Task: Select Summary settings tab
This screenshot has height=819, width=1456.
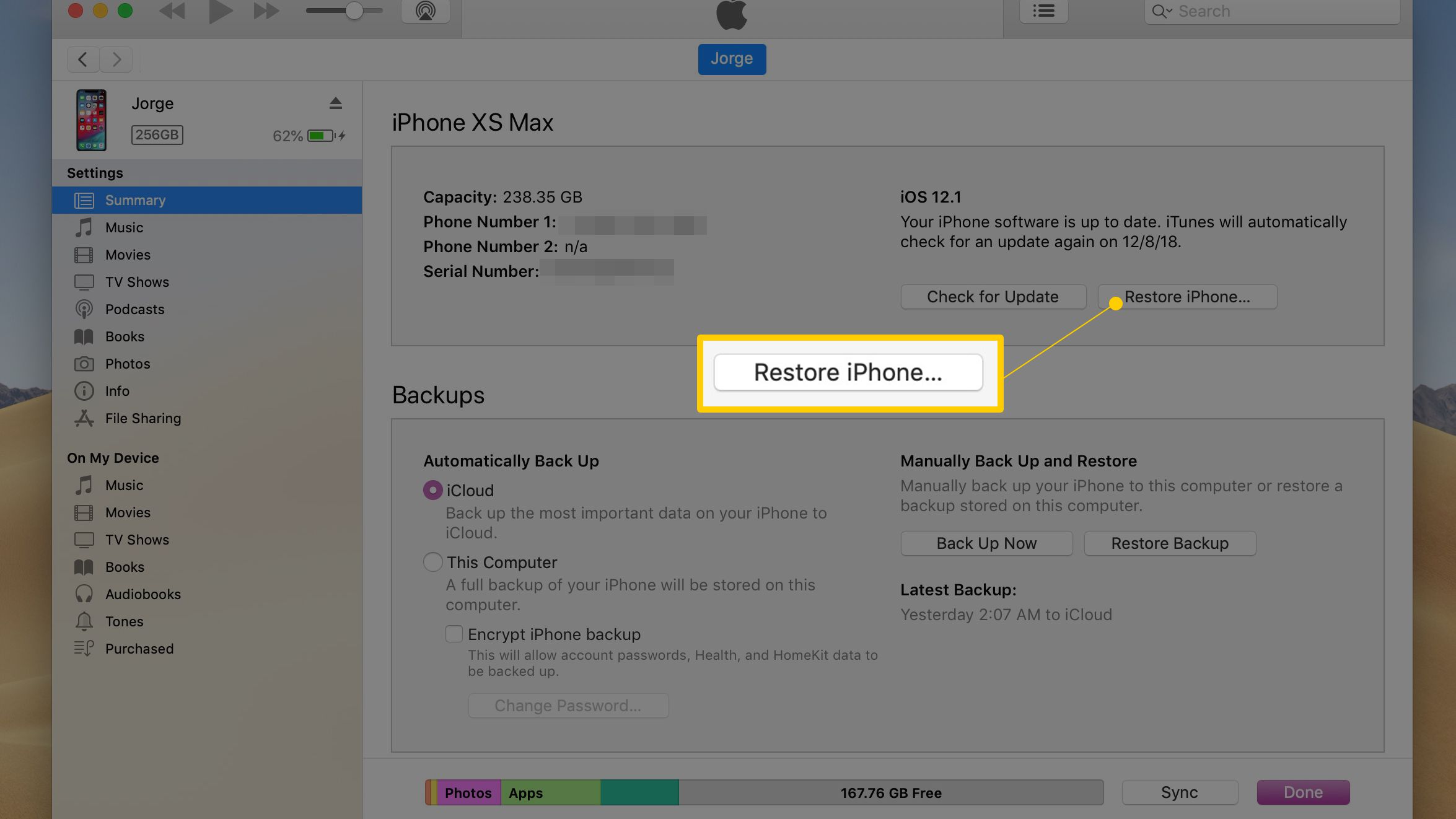Action: 214,200
